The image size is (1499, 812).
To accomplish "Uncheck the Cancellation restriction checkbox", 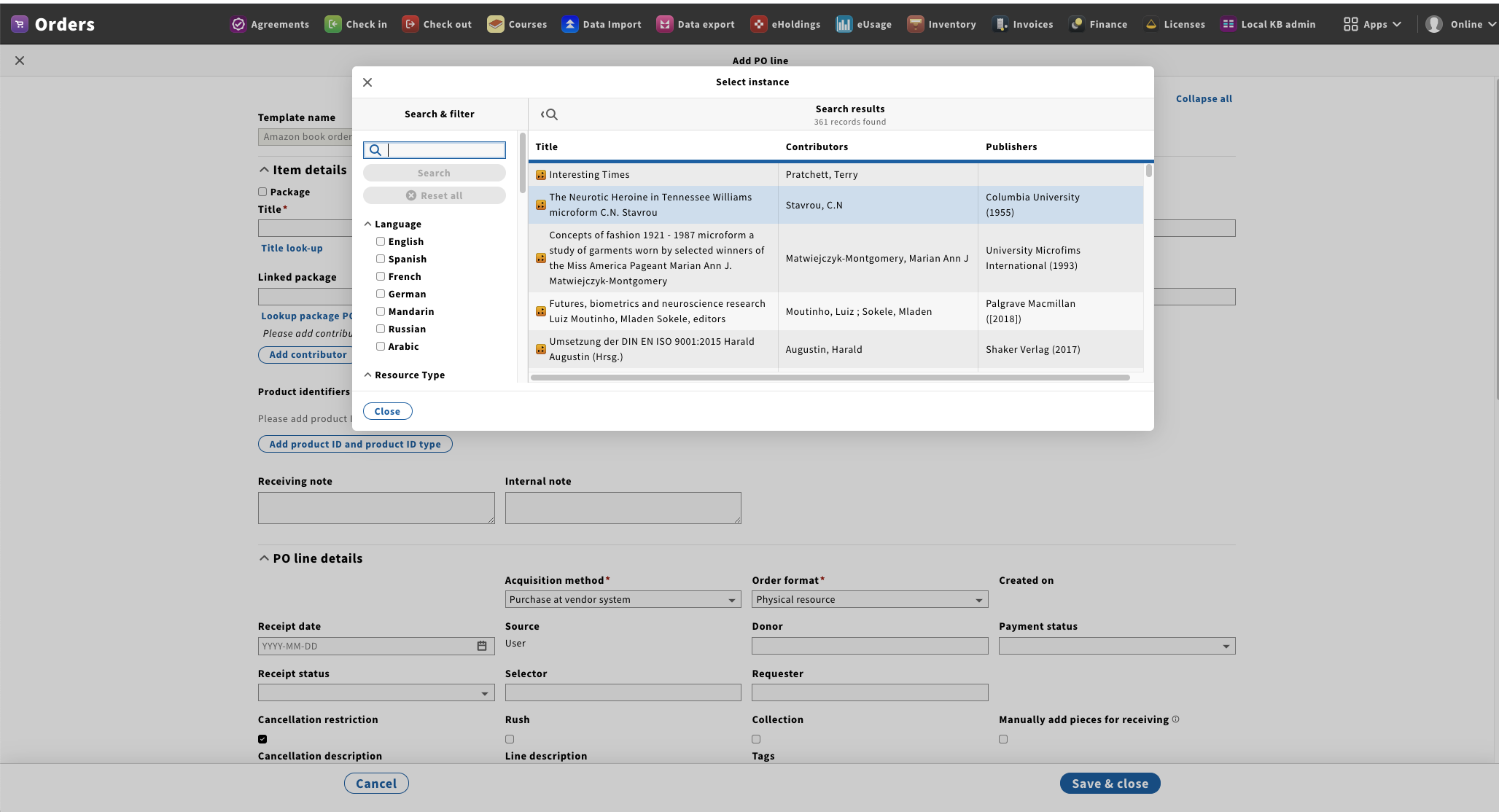I will pyautogui.click(x=262, y=739).
